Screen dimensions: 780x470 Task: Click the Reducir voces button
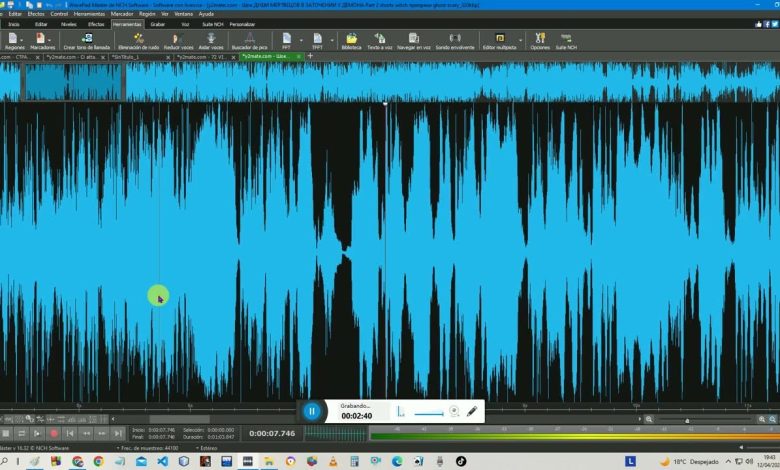point(178,39)
